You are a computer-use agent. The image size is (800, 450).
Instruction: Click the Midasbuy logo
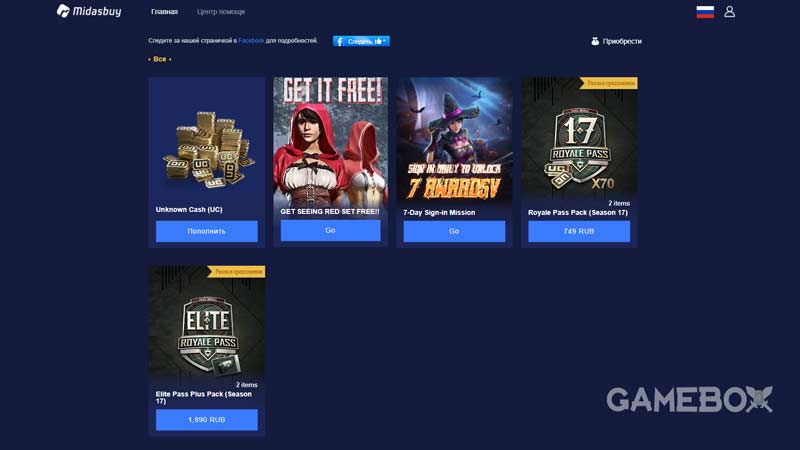89,11
